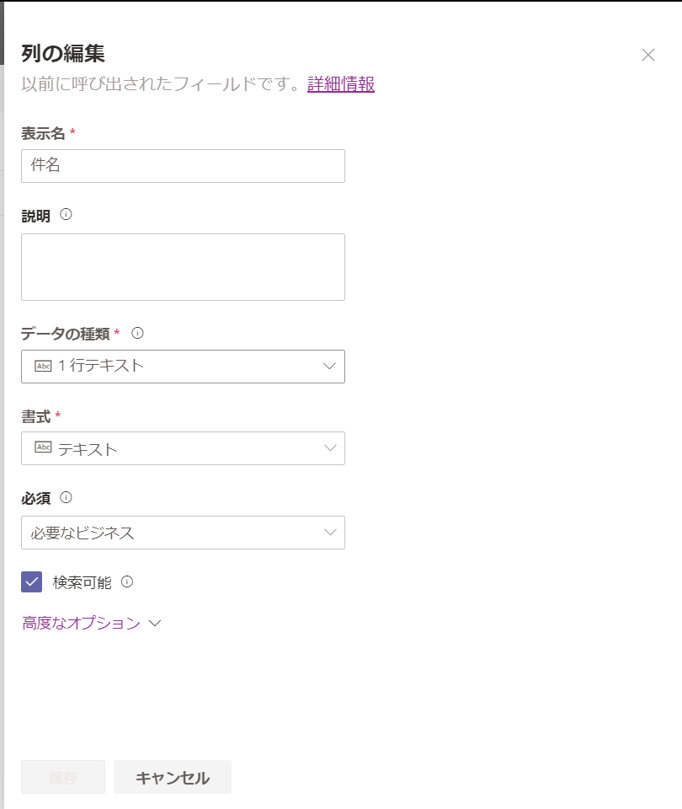This screenshot has width=682, height=809.
Task: Click the chevron next to 高度なオプション
Action: [x=154, y=623]
